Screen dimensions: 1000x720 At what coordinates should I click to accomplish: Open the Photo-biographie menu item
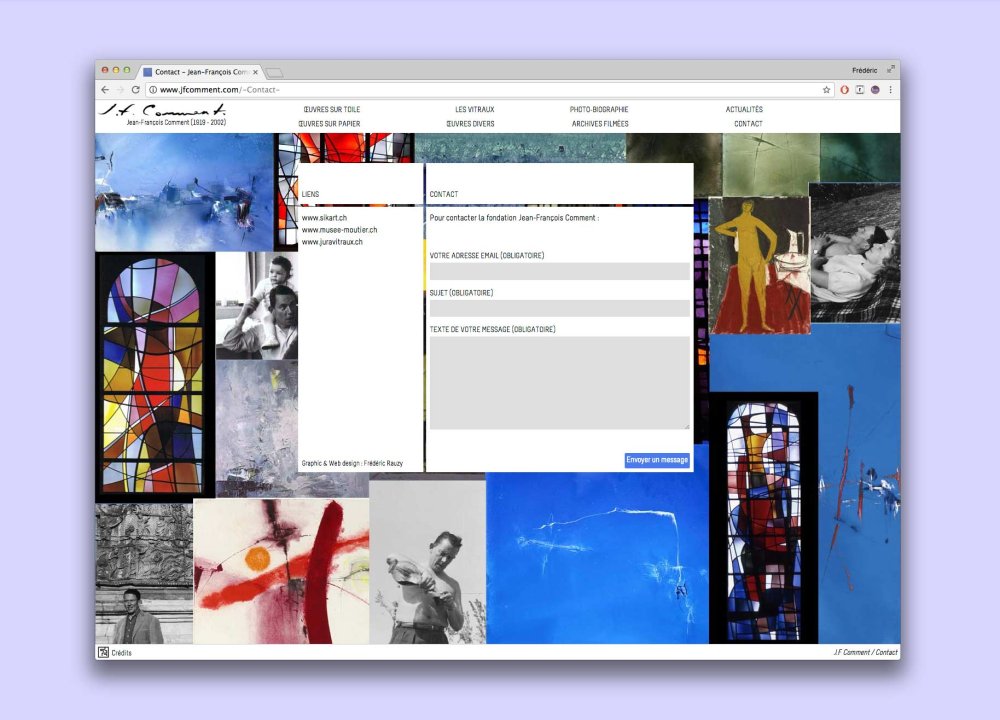click(599, 110)
